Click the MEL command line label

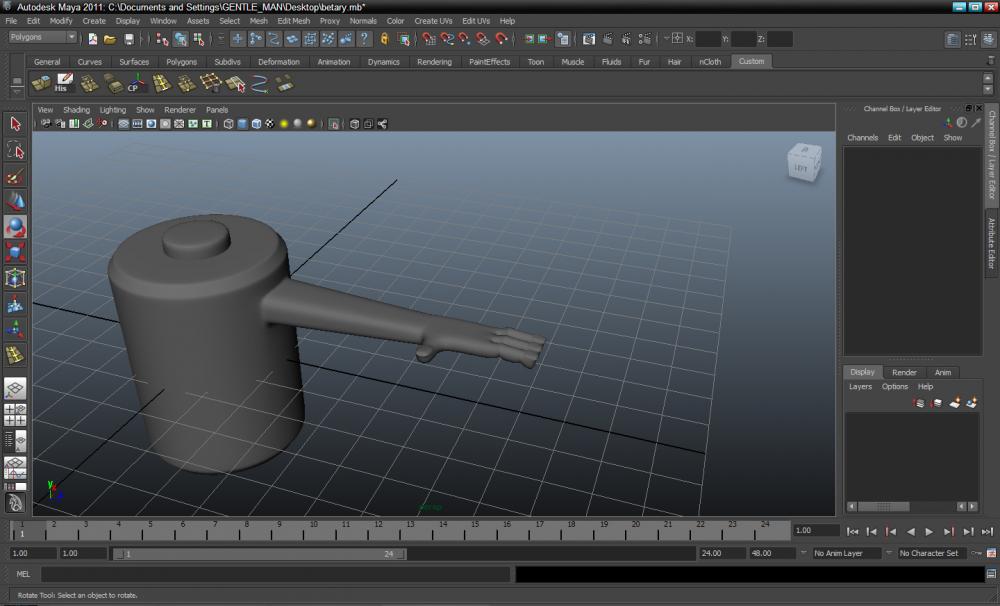coord(23,574)
